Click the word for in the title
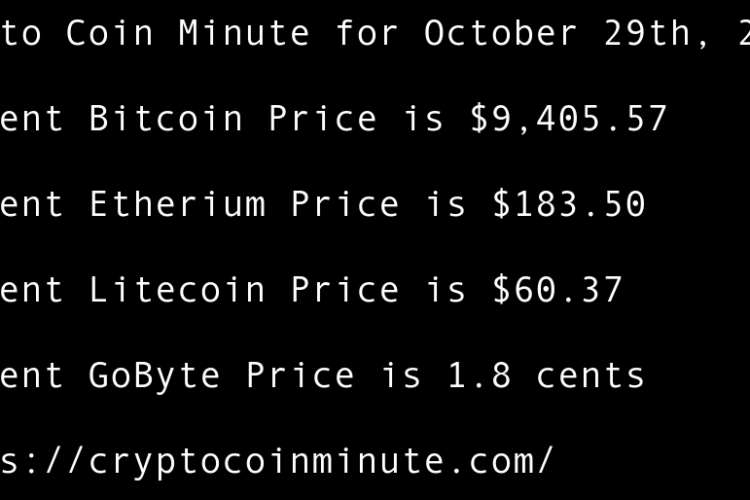 (x=367, y=34)
